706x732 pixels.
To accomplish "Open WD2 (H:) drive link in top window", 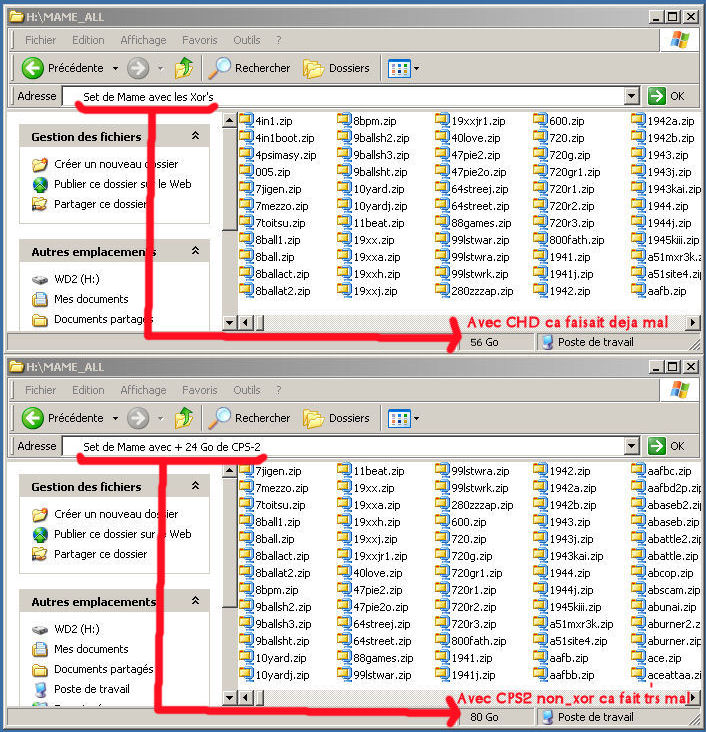I will coord(66,279).
